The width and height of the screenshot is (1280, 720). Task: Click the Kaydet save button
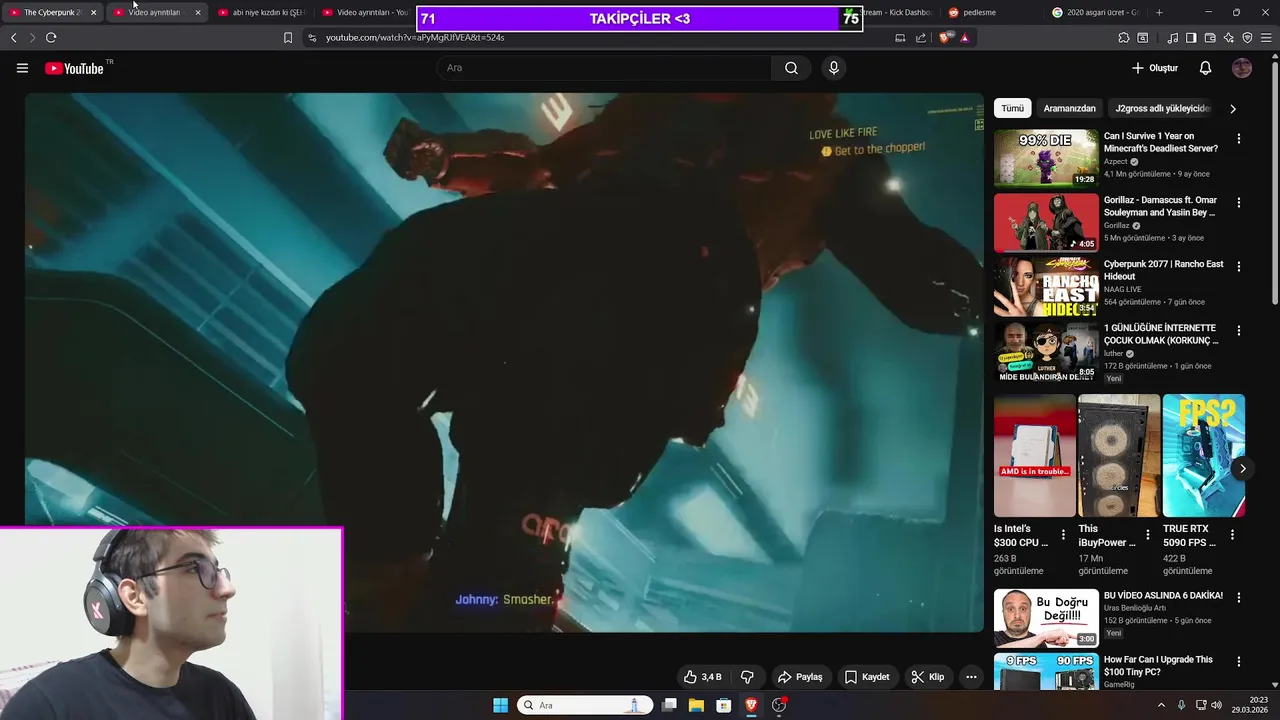coord(866,677)
